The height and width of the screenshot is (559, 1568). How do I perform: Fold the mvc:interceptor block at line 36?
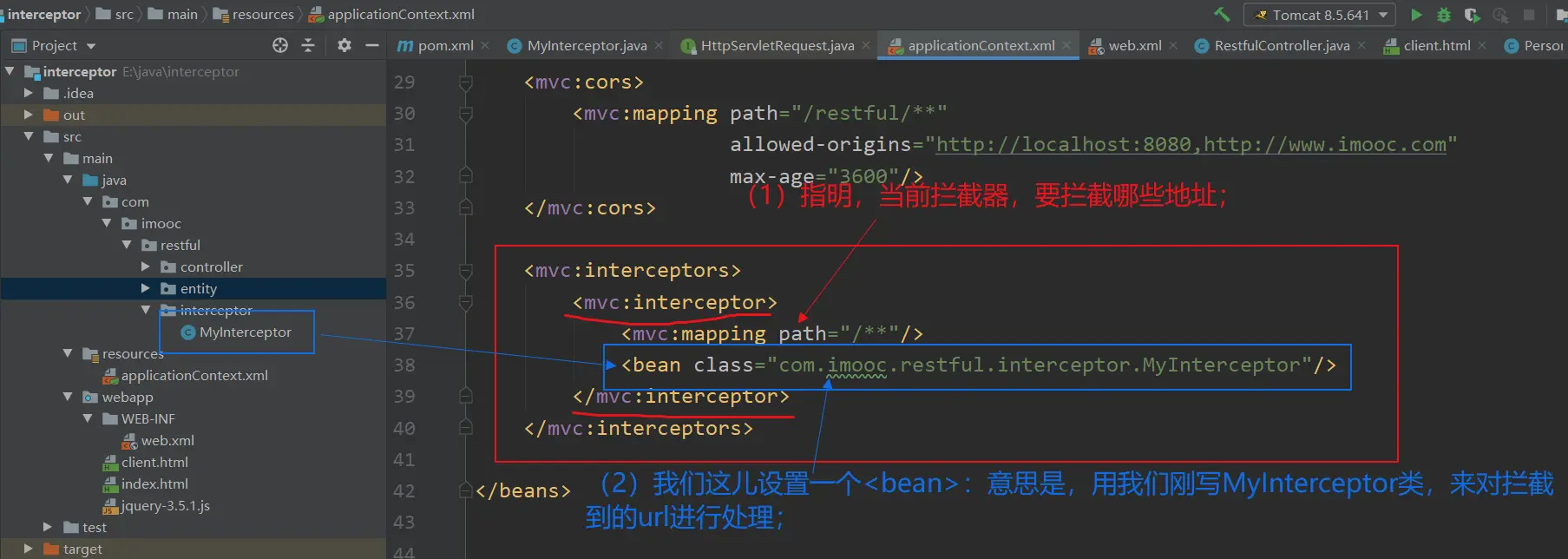466,302
